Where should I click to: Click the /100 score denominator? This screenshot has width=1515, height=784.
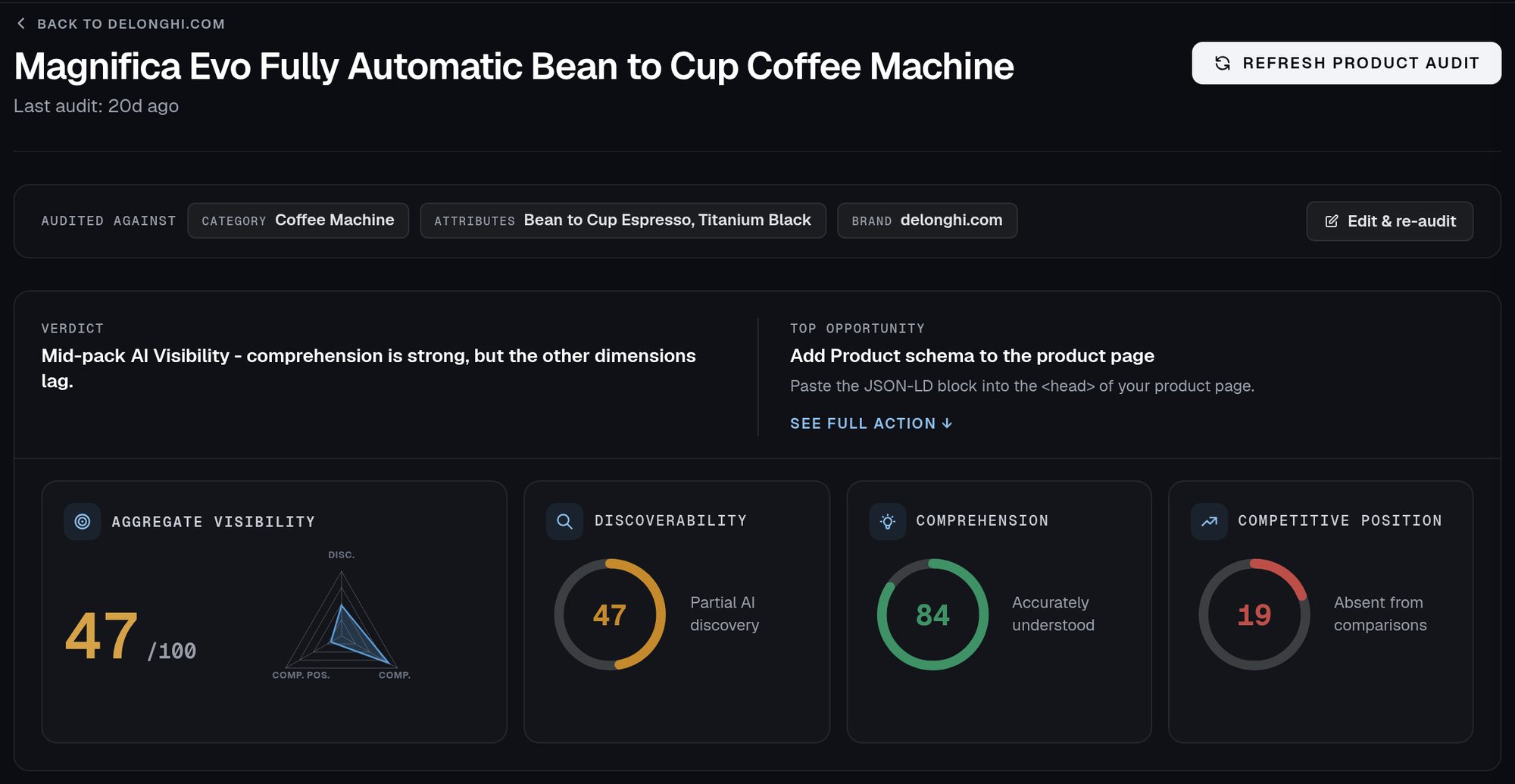click(172, 651)
